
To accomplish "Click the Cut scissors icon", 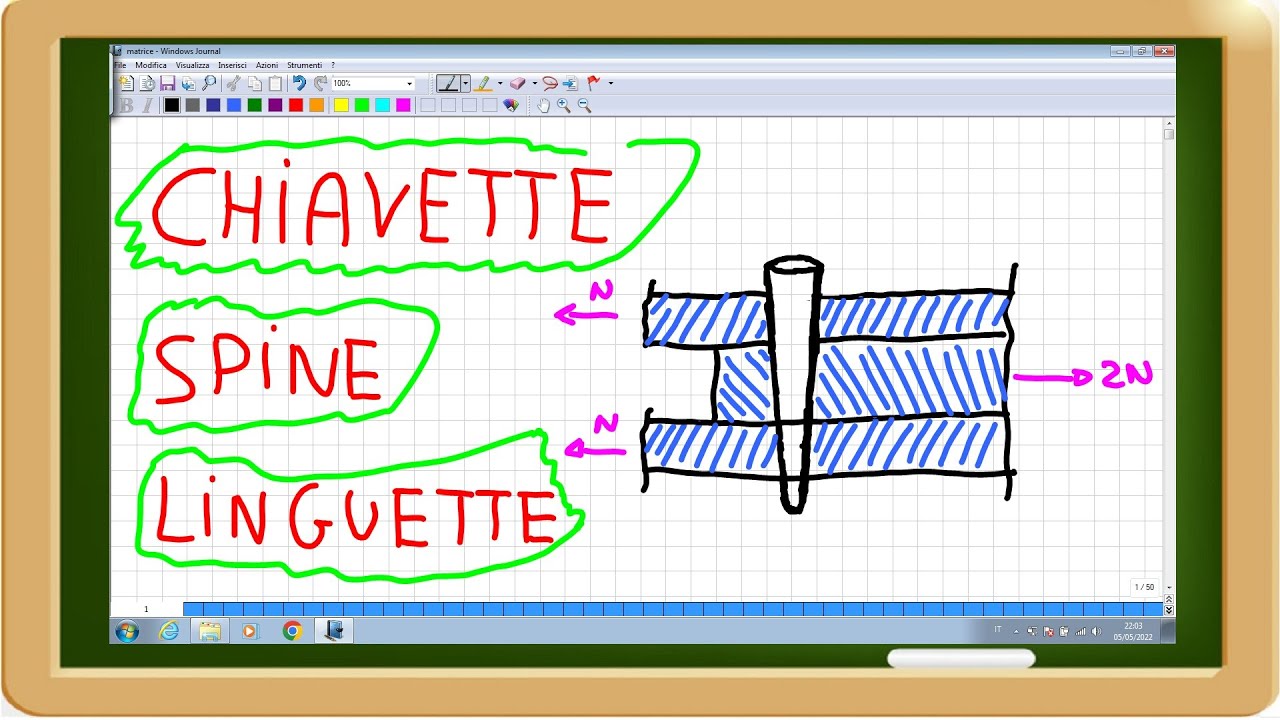I will click(233, 83).
